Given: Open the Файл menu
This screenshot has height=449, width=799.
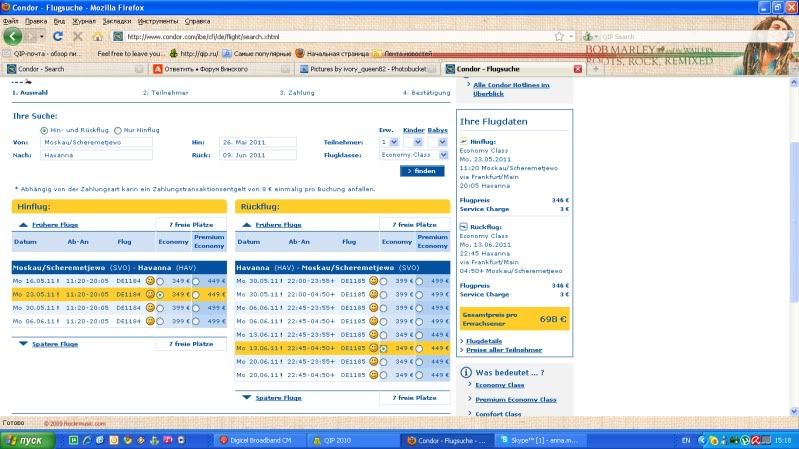Looking at the screenshot, I should (11, 21).
